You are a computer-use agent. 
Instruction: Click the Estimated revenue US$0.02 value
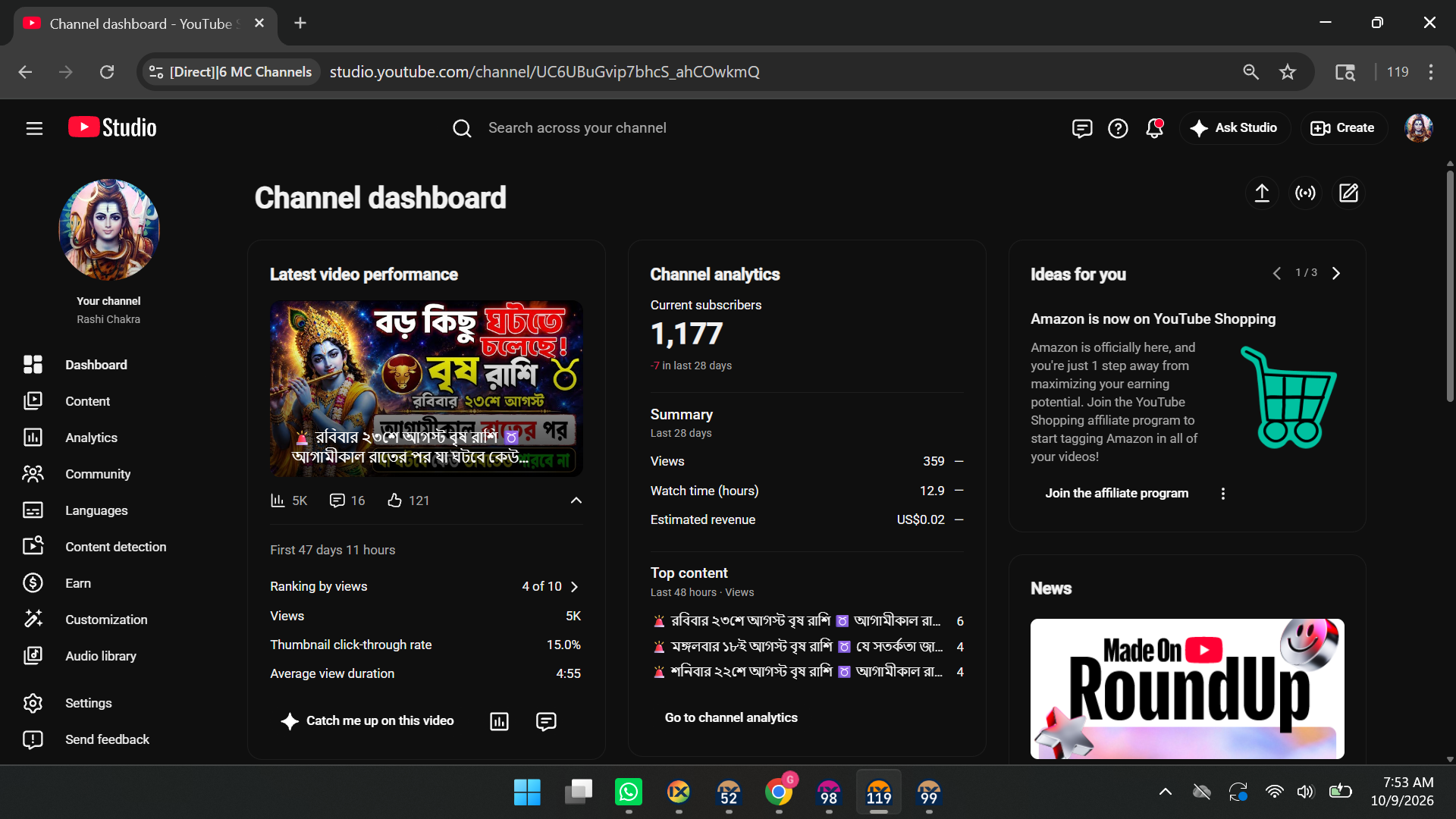(x=921, y=519)
